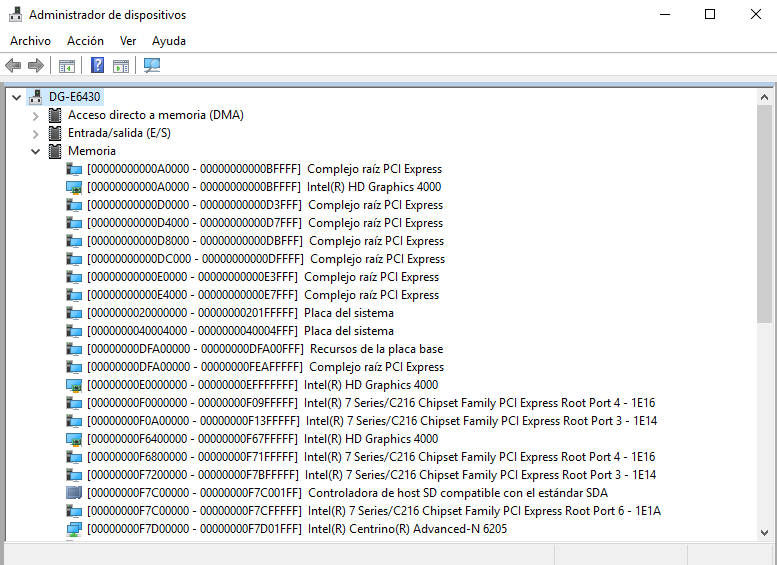
Task: Toggle the action pane toolbar icon
Action: click(121, 65)
